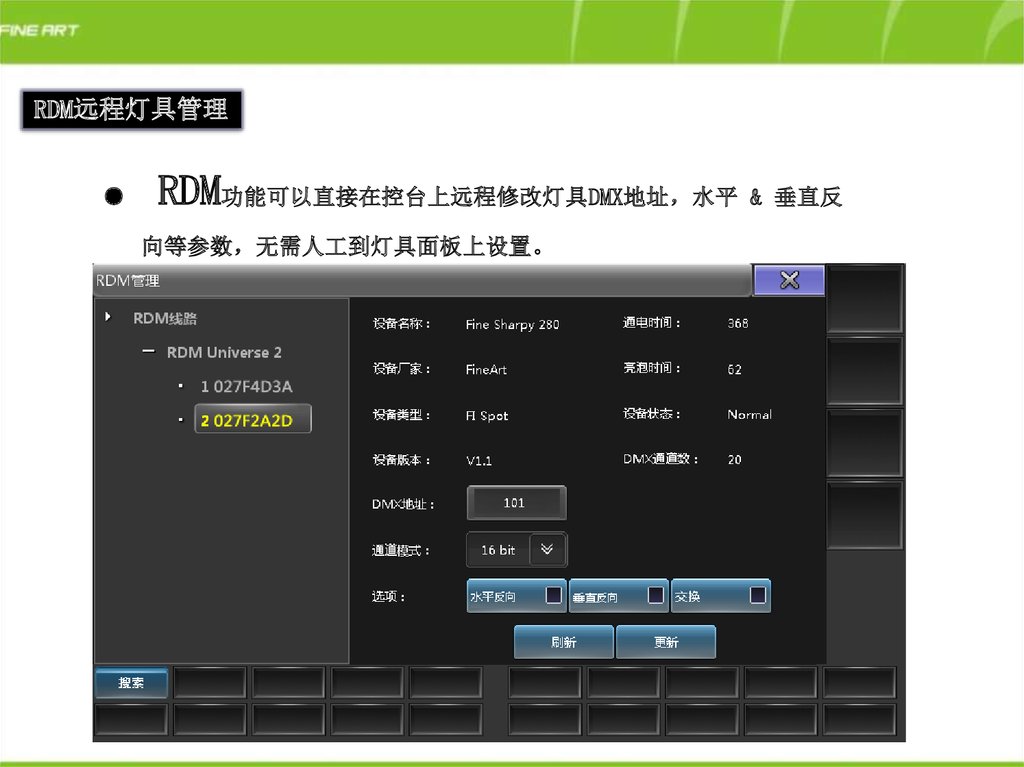
Task: Toggle the 垂直反向 checkbox
Action: click(656, 596)
